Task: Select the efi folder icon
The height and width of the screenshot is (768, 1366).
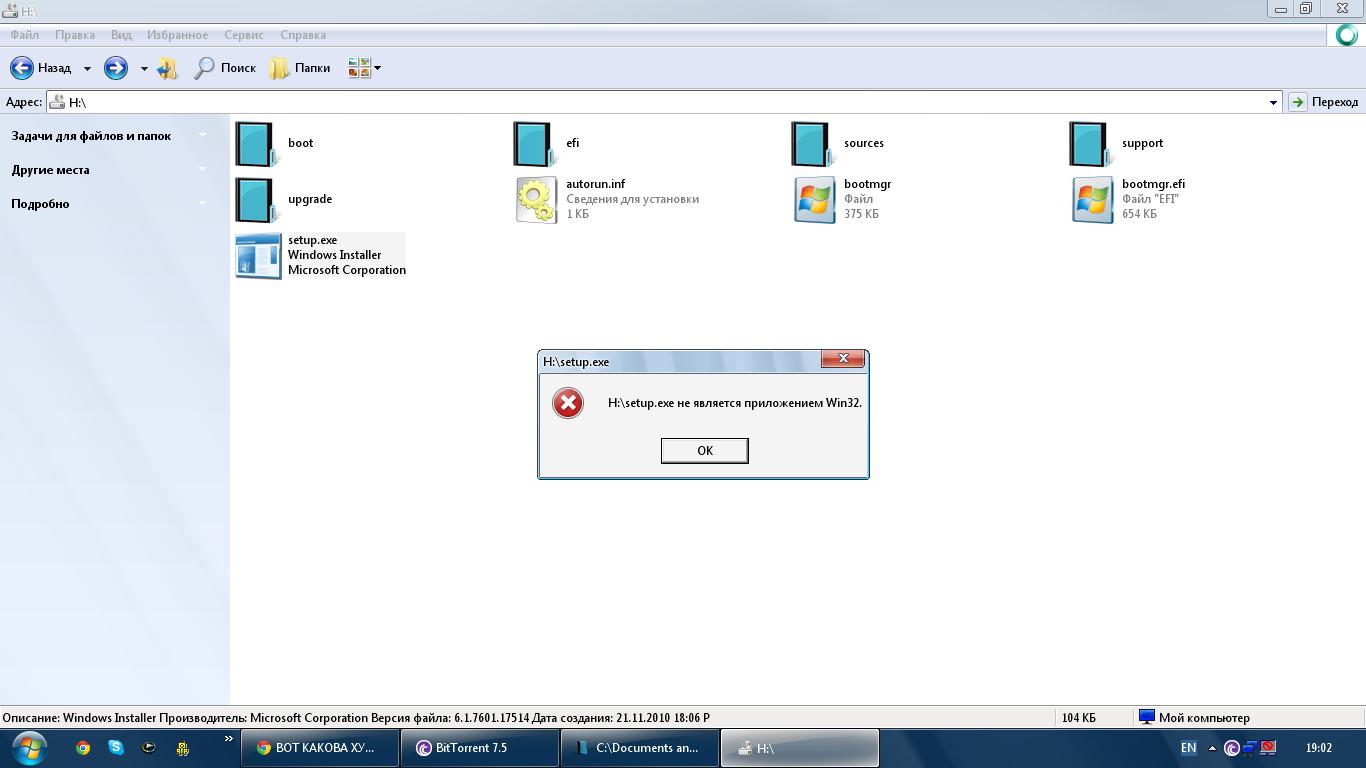Action: click(534, 144)
